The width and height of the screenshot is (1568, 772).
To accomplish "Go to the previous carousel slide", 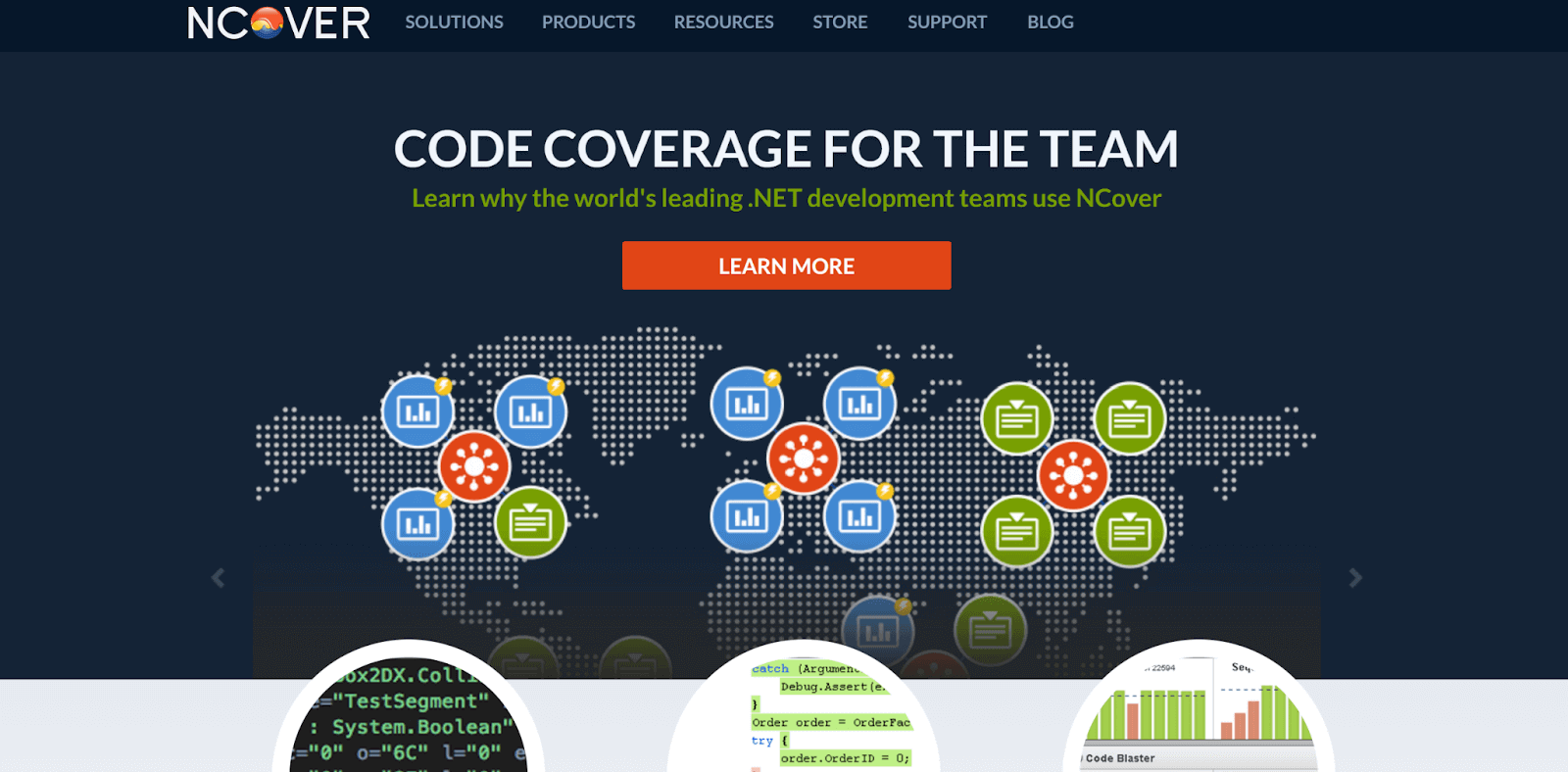I will pyautogui.click(x=218, y=578).
